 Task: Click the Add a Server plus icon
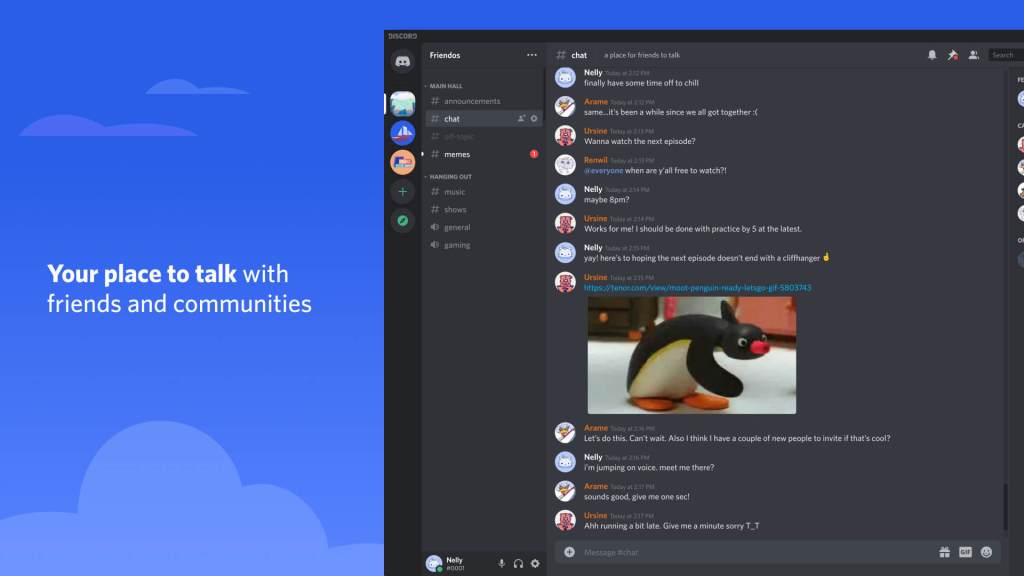pos(402,191)
